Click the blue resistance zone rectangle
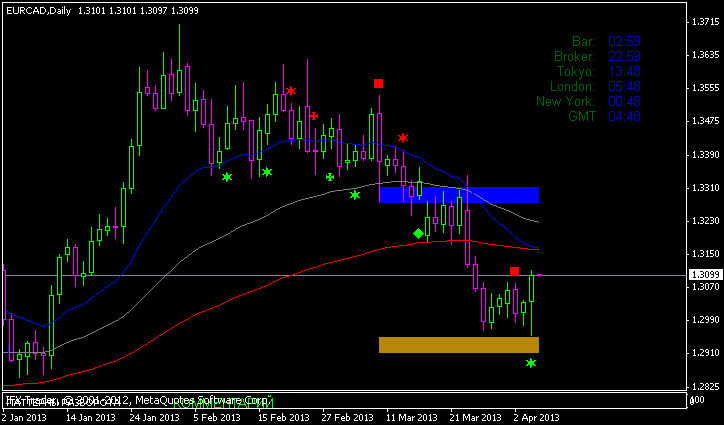This screenshot has width=724, height=425. [459, 195]
